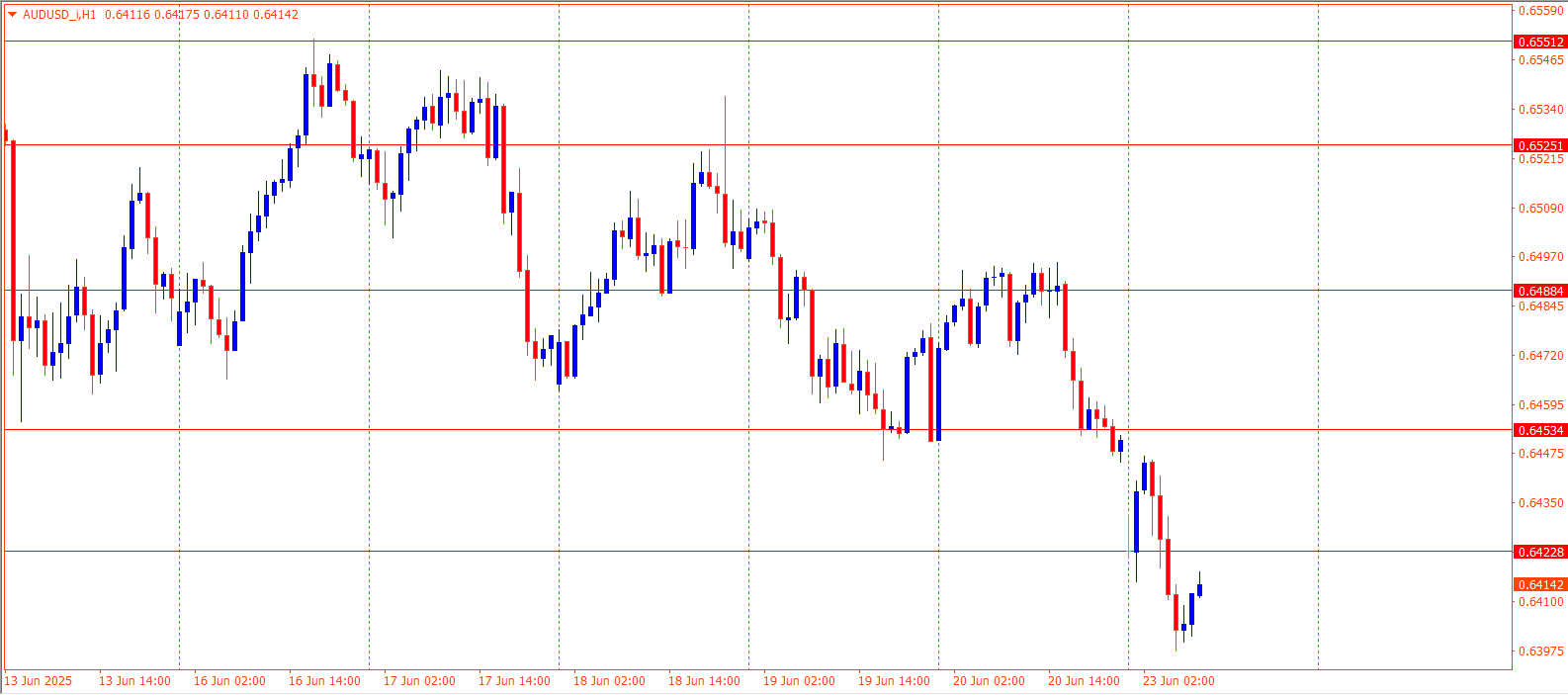Click the 13 Jun 2025 date label
Screen dimensions: 1568x695
pos(39,681)
